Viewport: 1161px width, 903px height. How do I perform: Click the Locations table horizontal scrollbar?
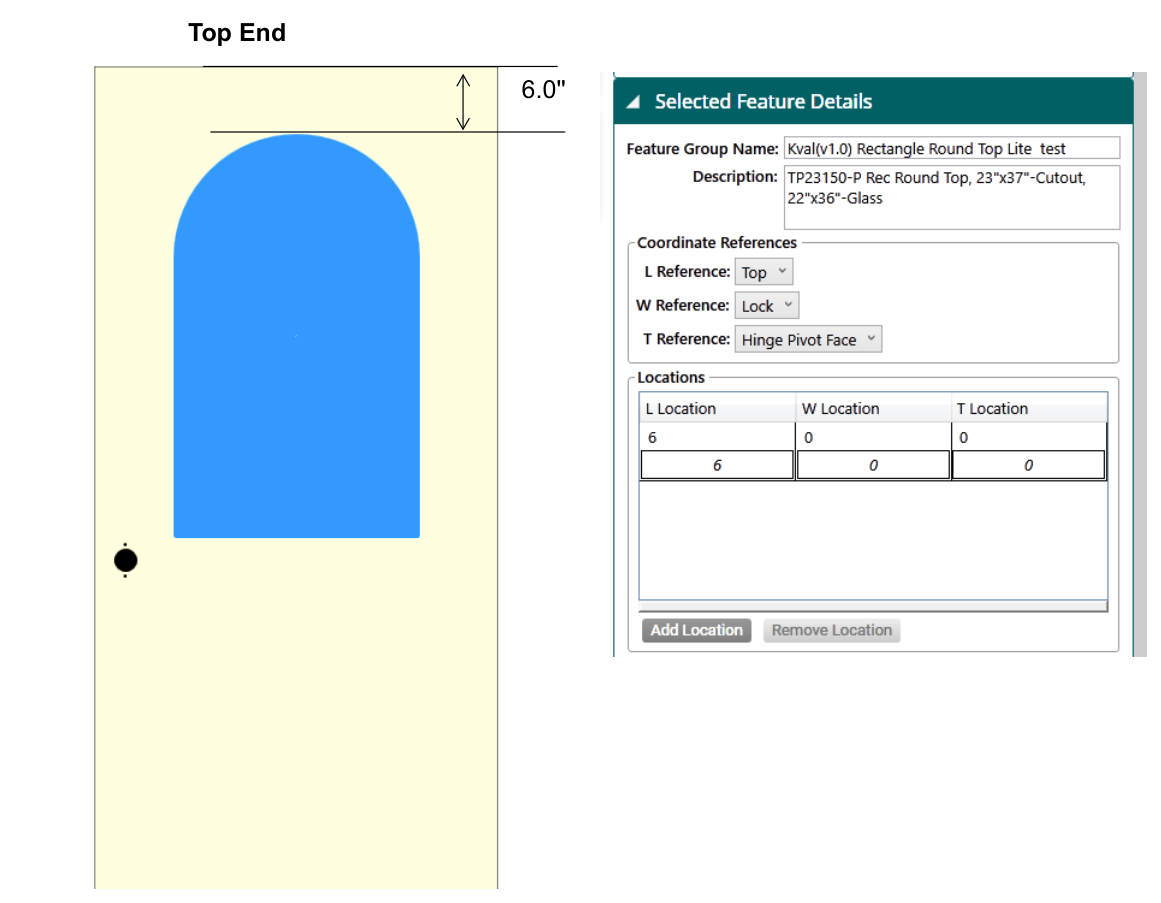873,606
